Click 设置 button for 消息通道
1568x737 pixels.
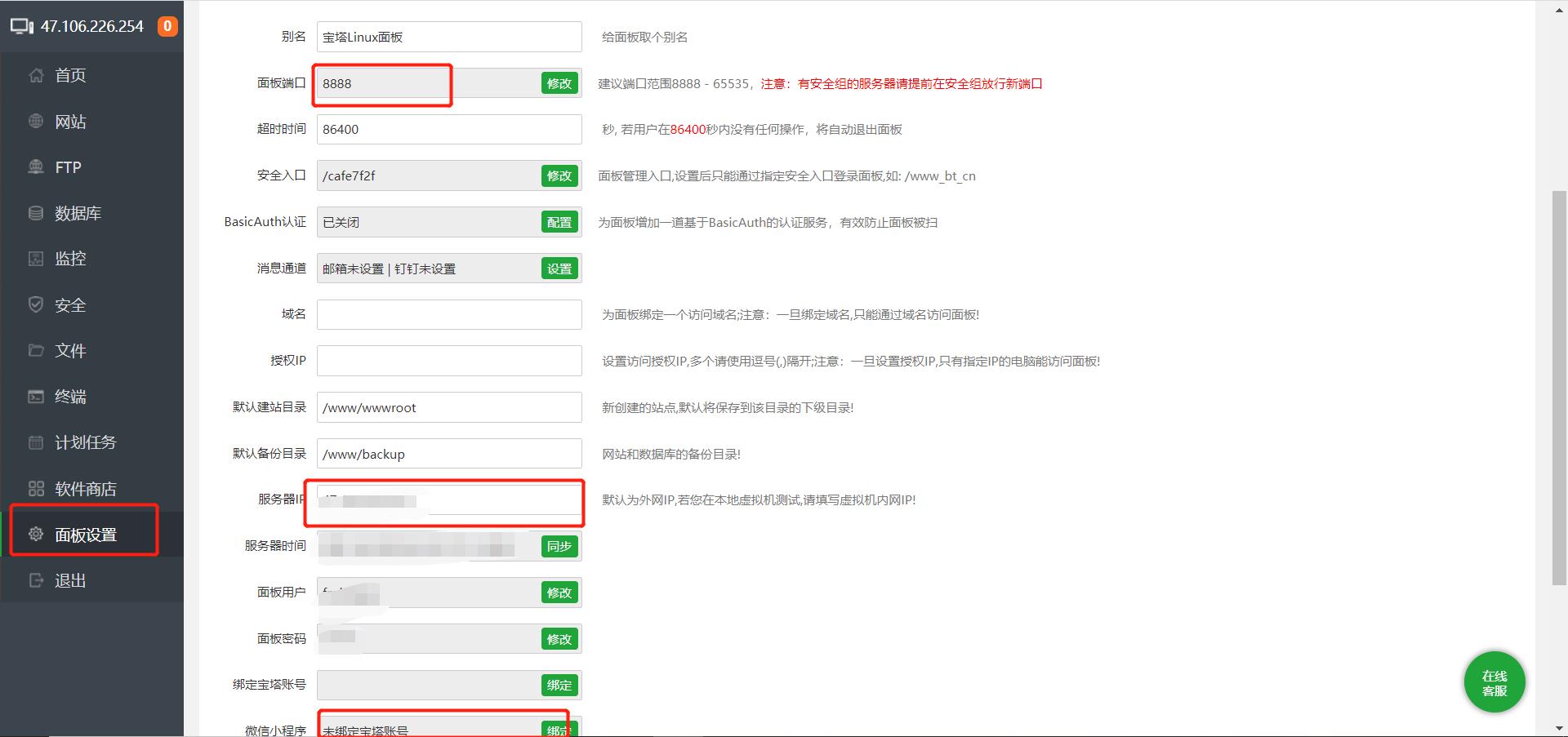(x=559, y=269)
